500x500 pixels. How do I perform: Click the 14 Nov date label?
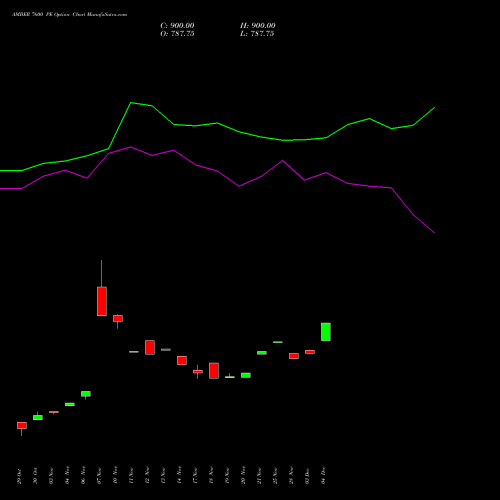point(179,475)
